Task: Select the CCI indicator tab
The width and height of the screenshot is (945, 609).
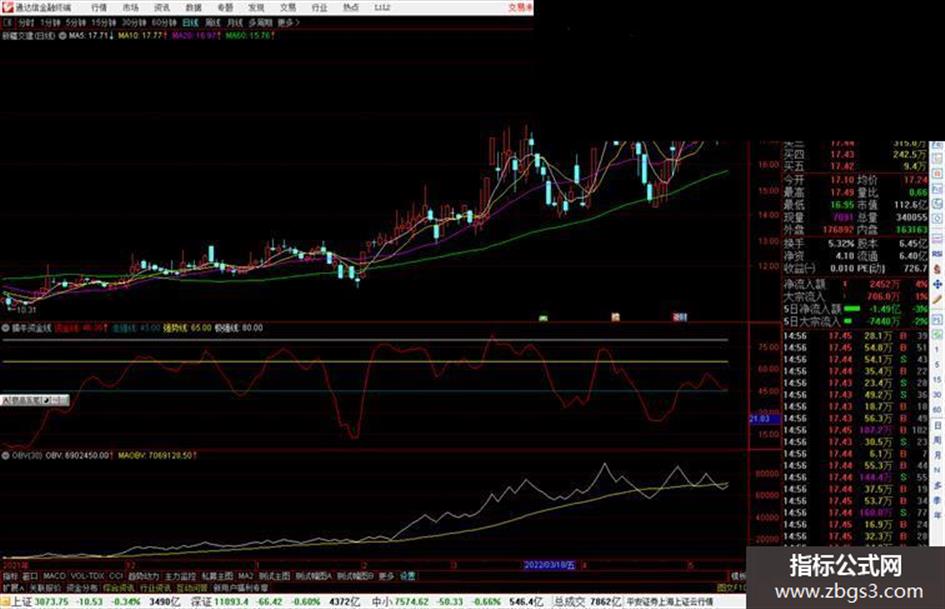Action: coord(116,576)
